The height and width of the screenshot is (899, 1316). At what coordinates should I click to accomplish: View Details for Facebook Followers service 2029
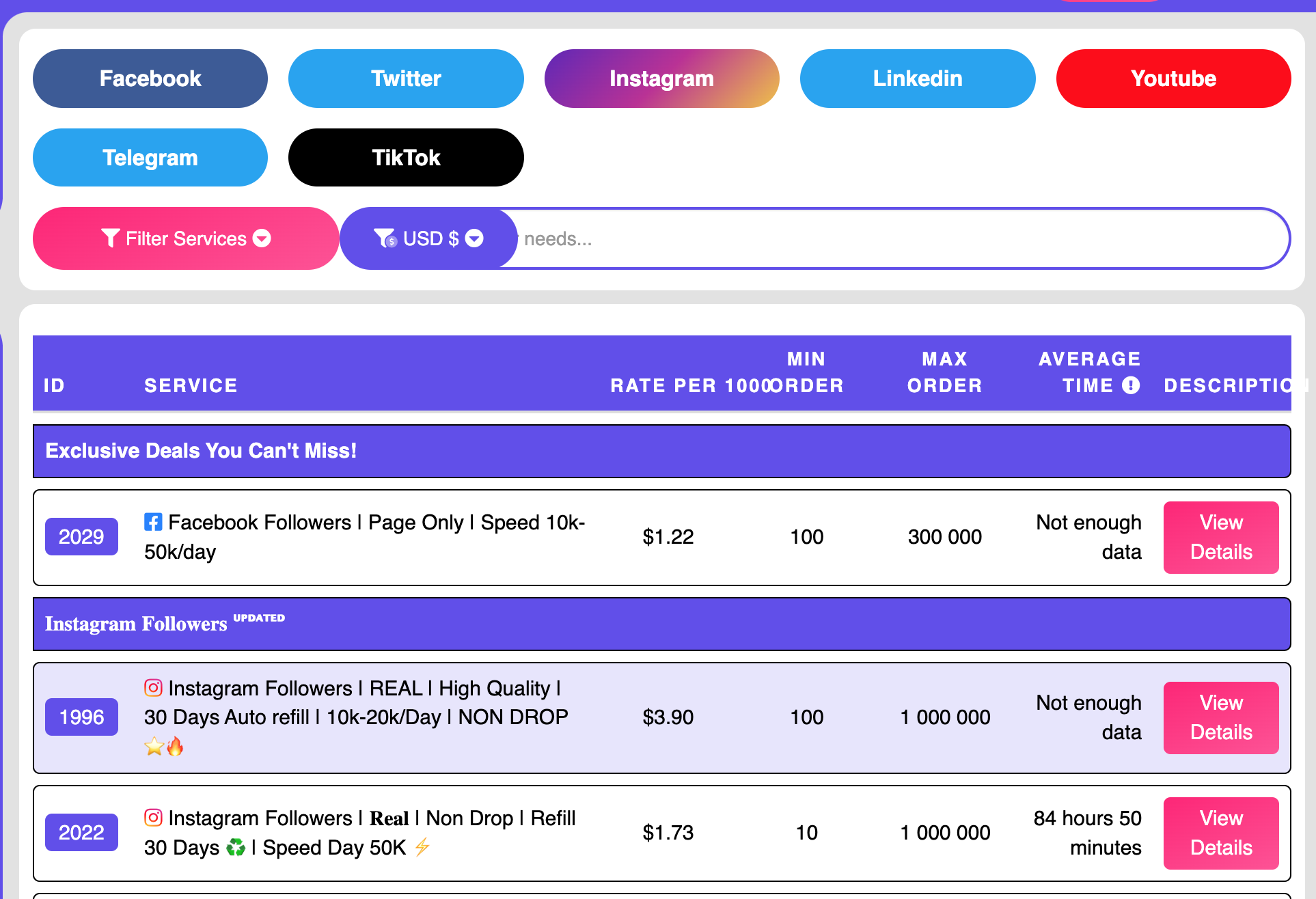tap(1221, 537)
